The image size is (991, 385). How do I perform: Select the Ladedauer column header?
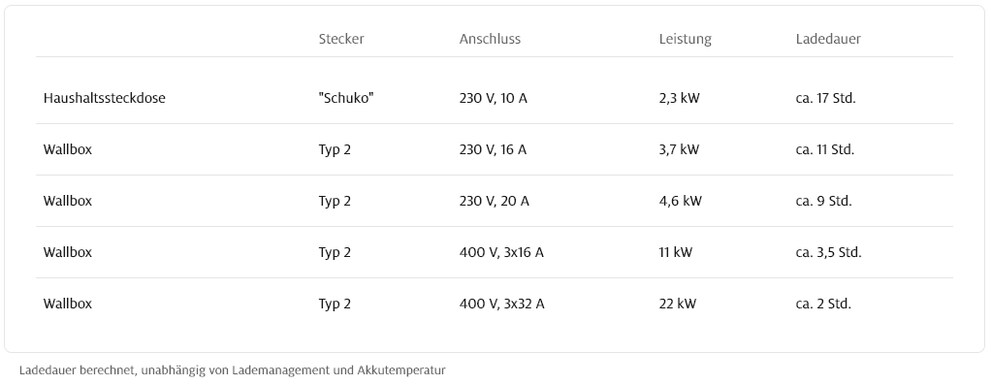coord(828,39)
